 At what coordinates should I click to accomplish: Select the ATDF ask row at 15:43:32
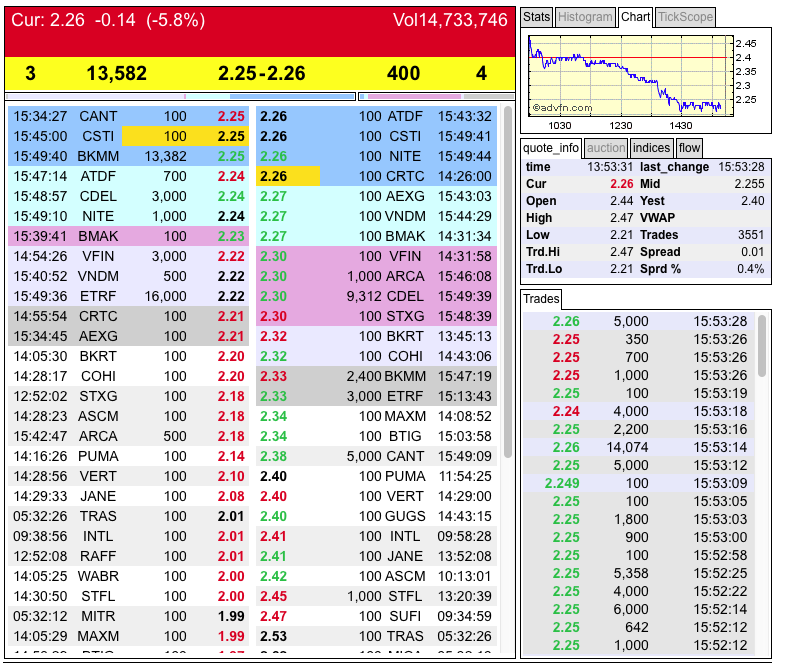[376, 116]
